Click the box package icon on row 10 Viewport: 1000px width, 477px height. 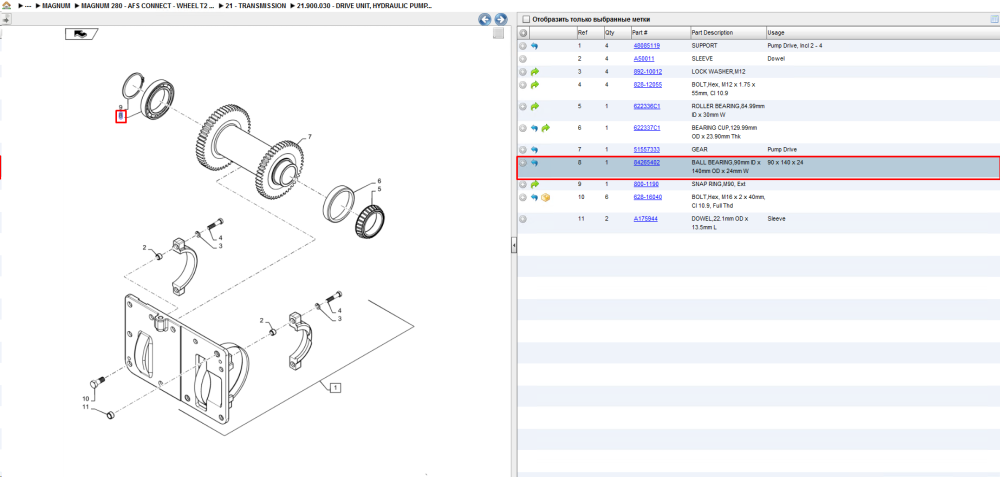click(x=545, y=198)
